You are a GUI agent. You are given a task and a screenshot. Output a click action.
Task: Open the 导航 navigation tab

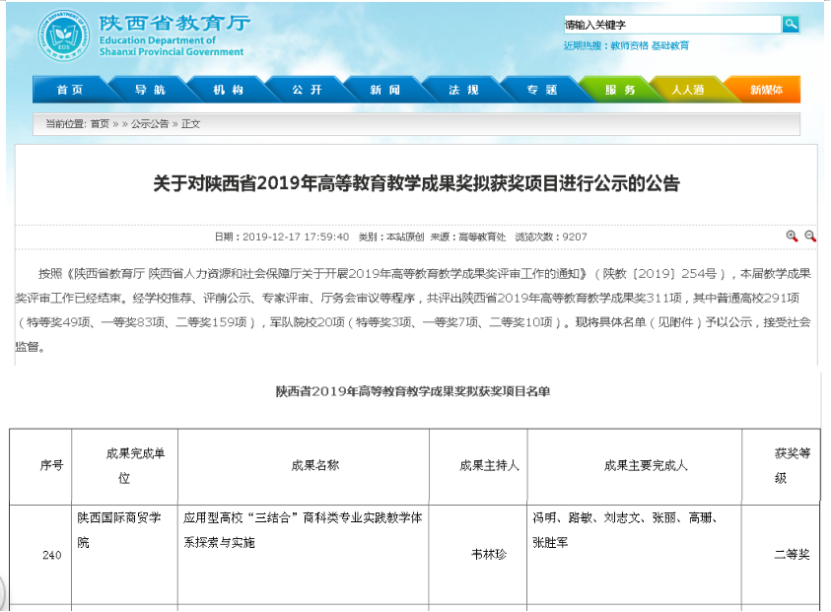click(x=149, y=90)
